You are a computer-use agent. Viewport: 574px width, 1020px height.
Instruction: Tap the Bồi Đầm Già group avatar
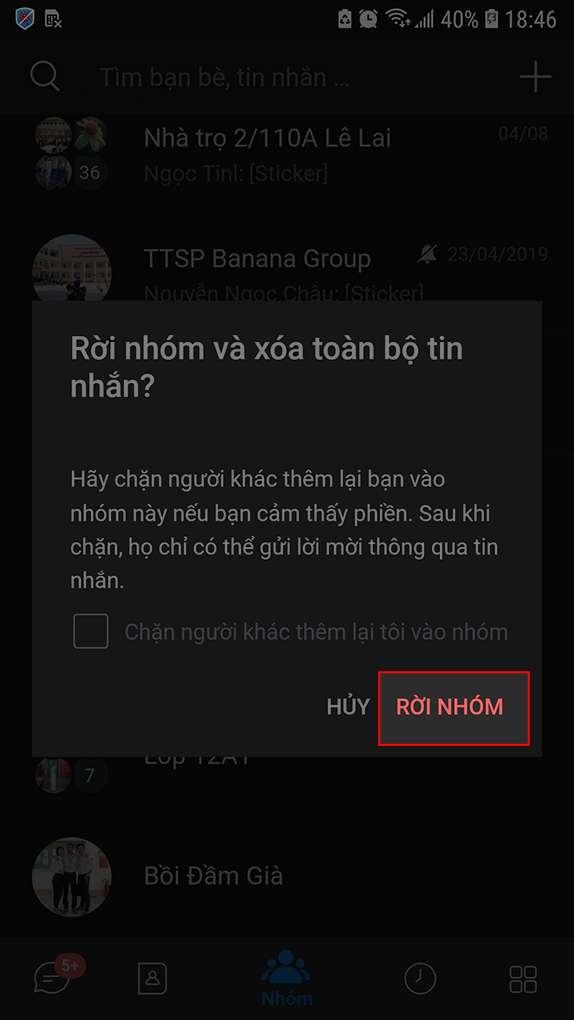(72, 876)
